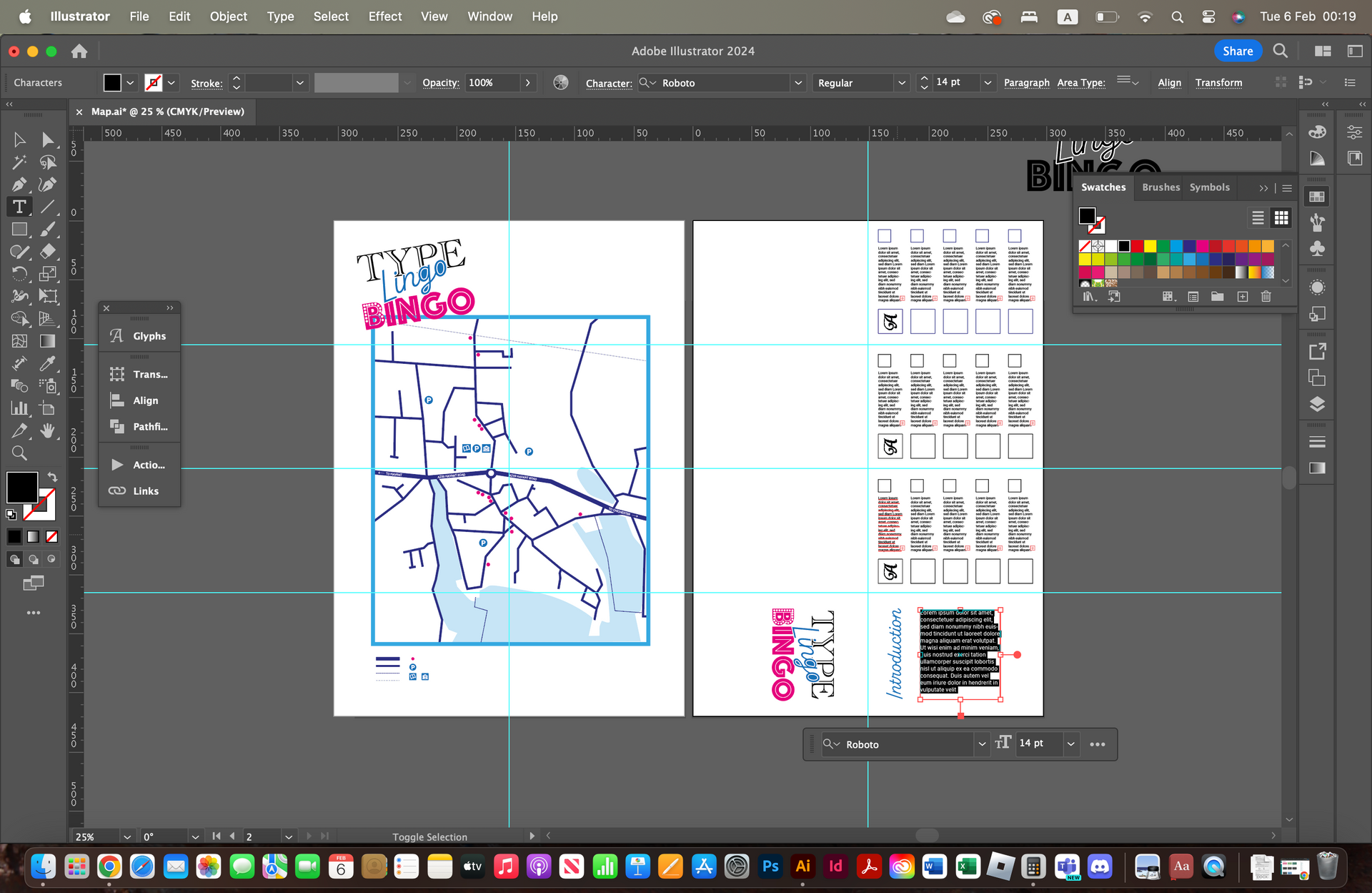Select the Pen tool
Screen dimensions: 1372x893
point(19,184)
